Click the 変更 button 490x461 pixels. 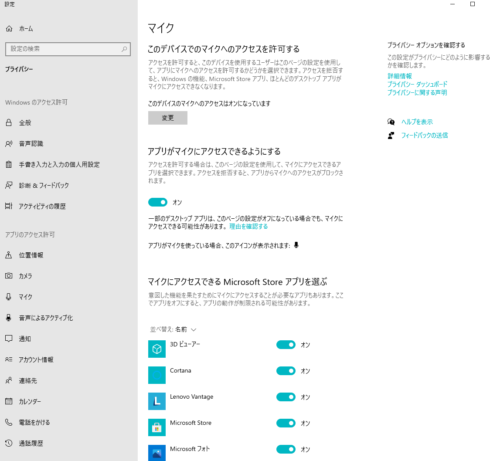click(168, 118)
